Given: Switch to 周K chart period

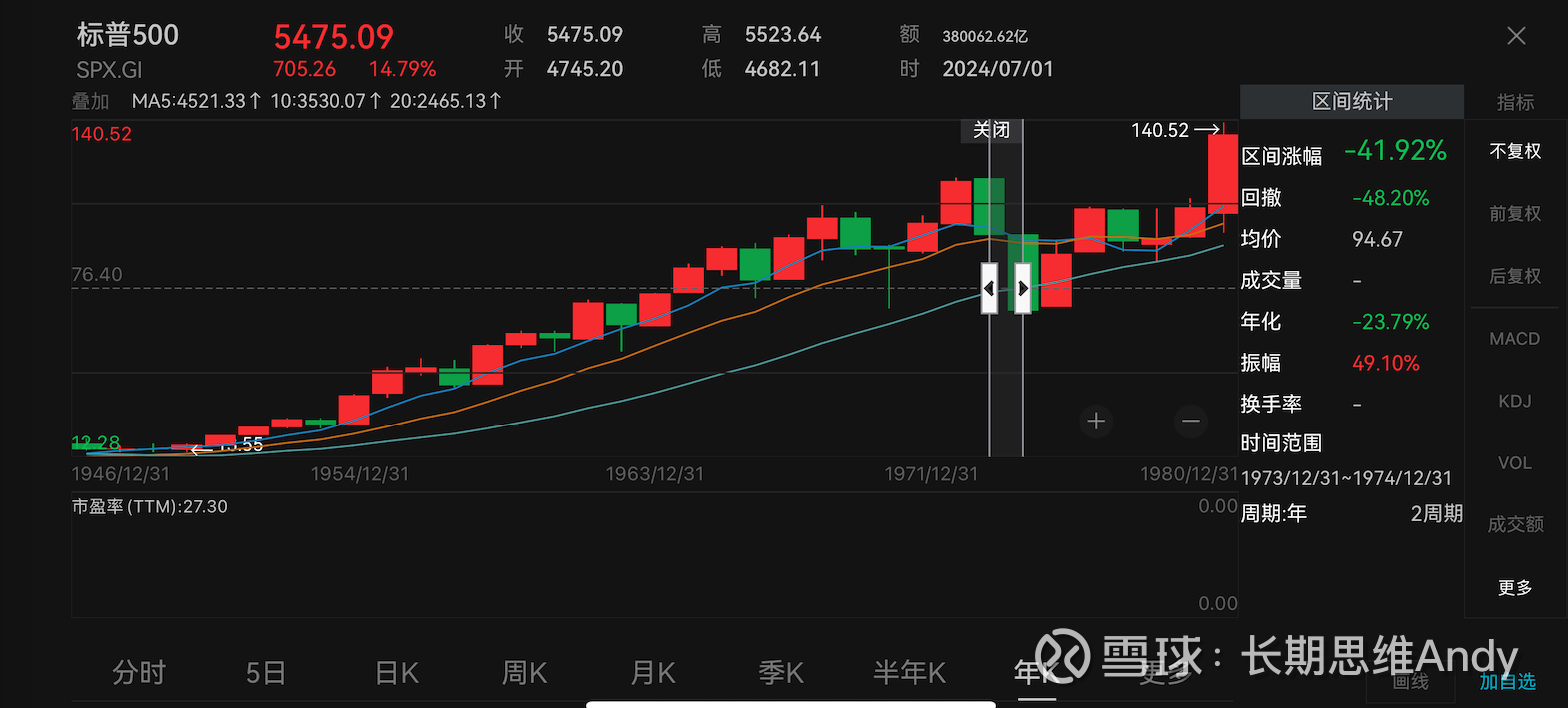Looking at the screenshot, I should [x=524, y=672].
